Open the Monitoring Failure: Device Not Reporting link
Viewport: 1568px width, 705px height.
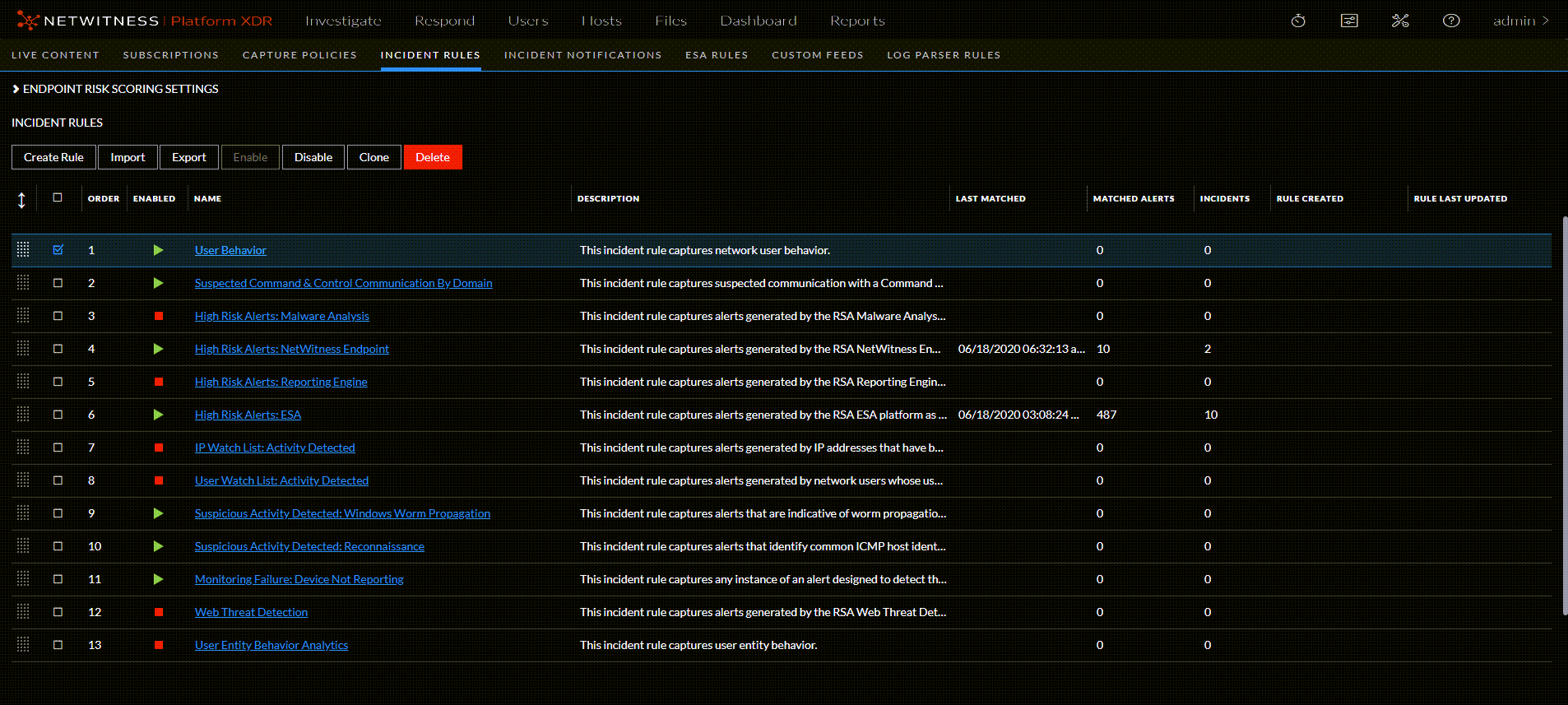[x=299, y=579]
